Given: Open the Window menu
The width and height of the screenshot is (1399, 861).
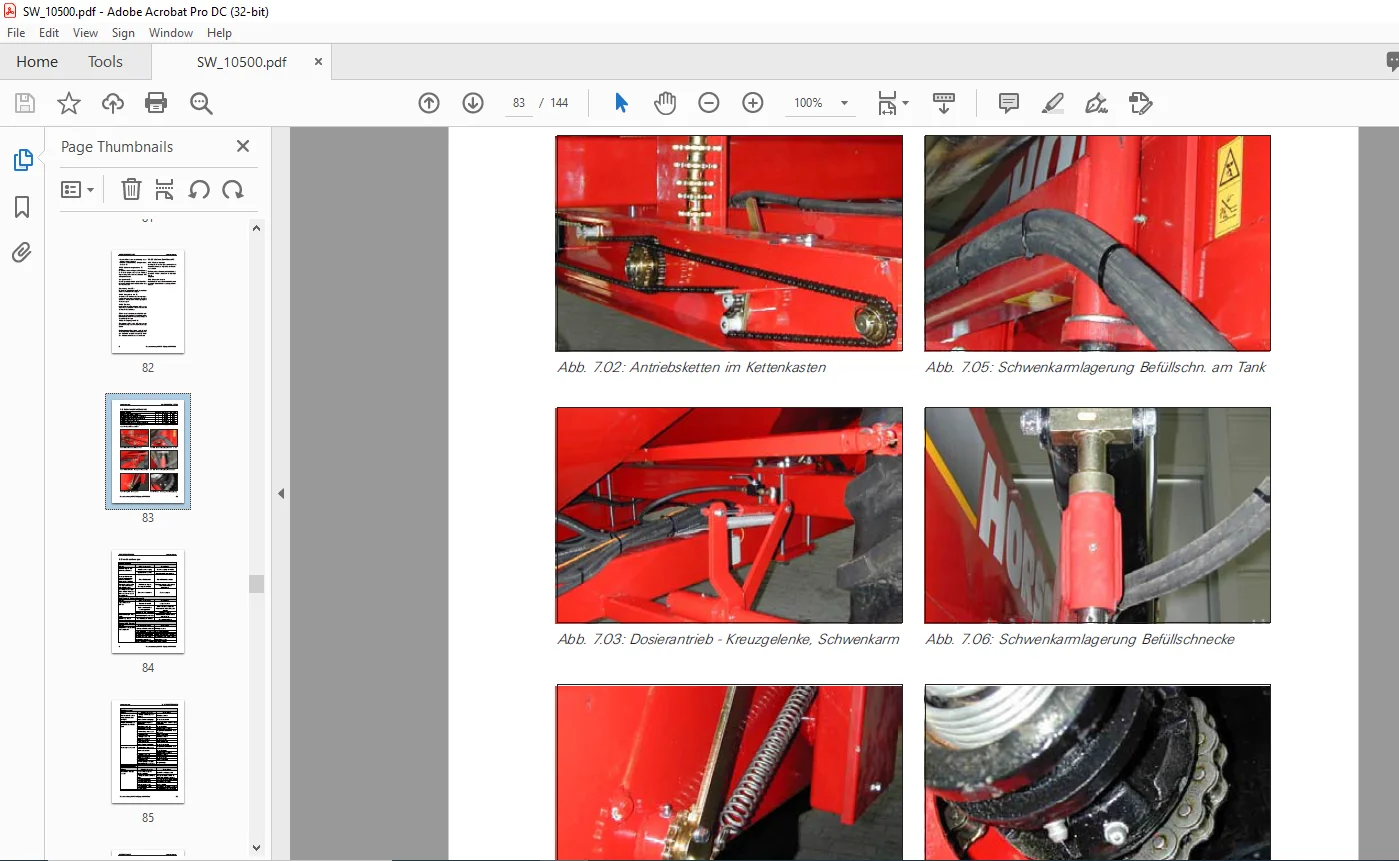Looking at the screenshot, I should point(171,33).
